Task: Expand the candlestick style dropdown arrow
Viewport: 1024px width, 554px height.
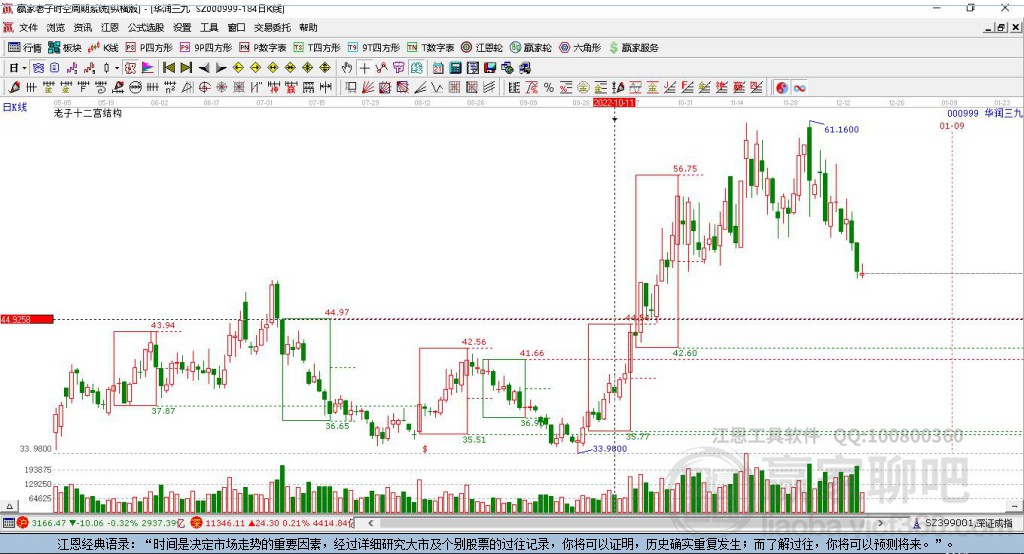Action: [x=117, y=68]
